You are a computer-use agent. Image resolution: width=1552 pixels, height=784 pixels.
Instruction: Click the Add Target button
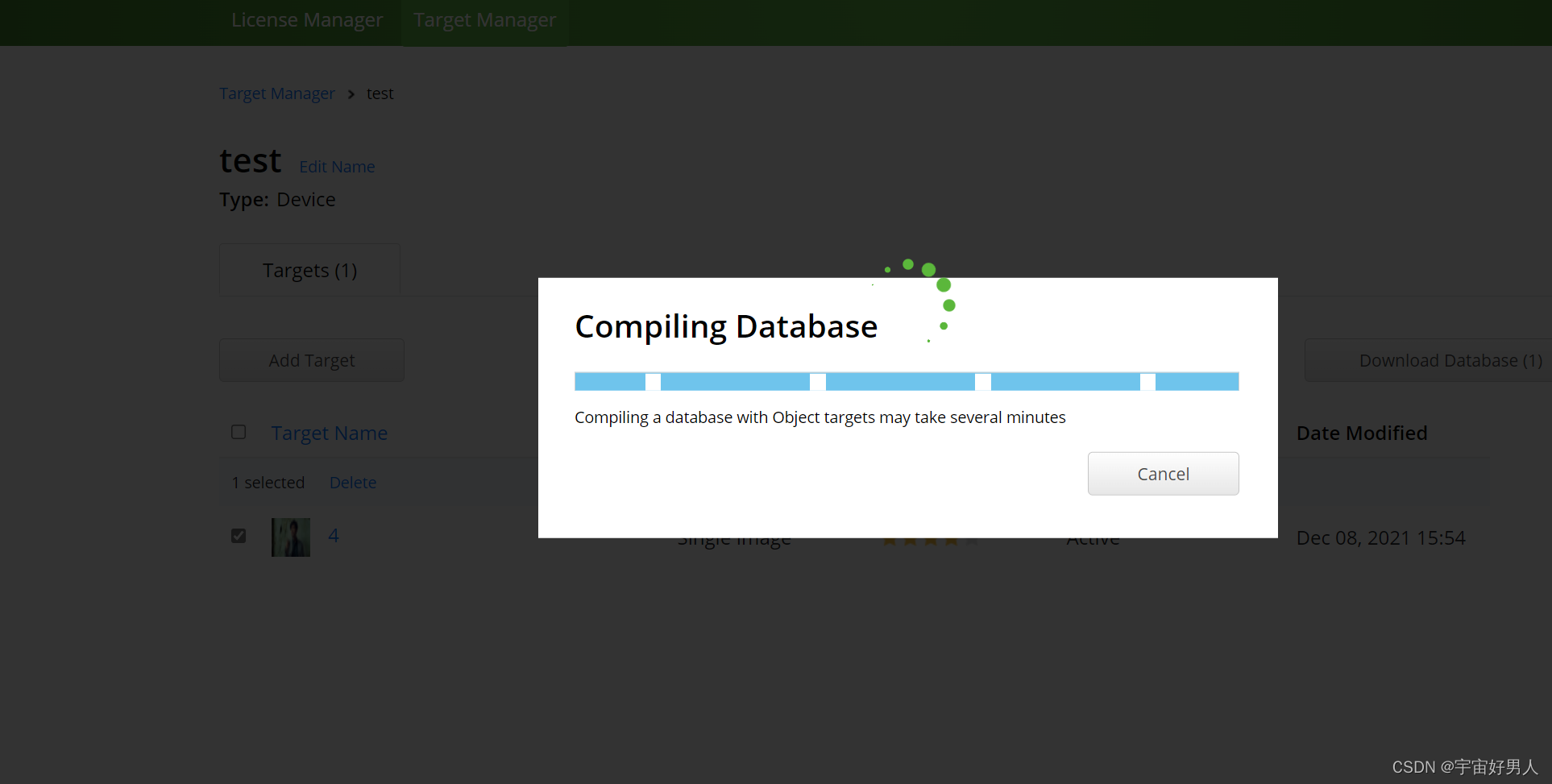(312, 360)
